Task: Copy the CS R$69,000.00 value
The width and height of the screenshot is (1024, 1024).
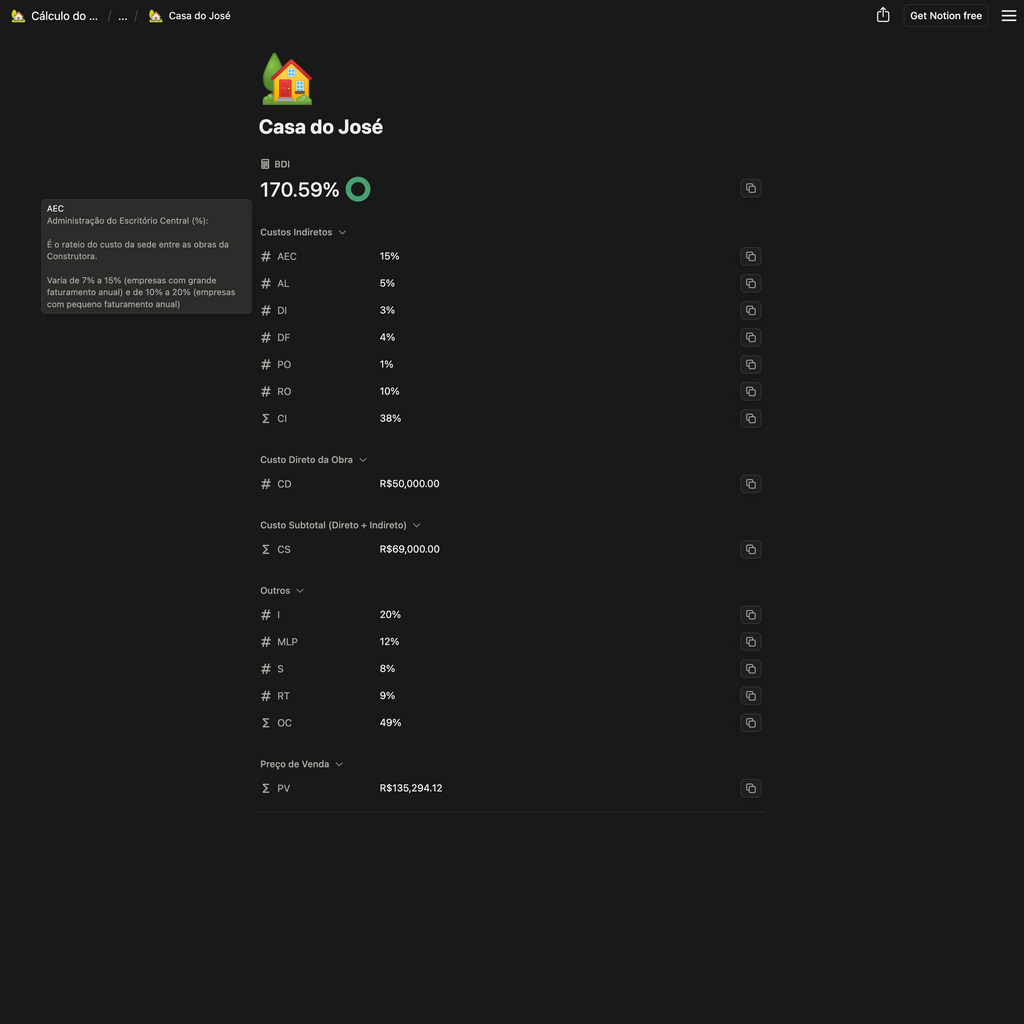Action: coord(750,549)
